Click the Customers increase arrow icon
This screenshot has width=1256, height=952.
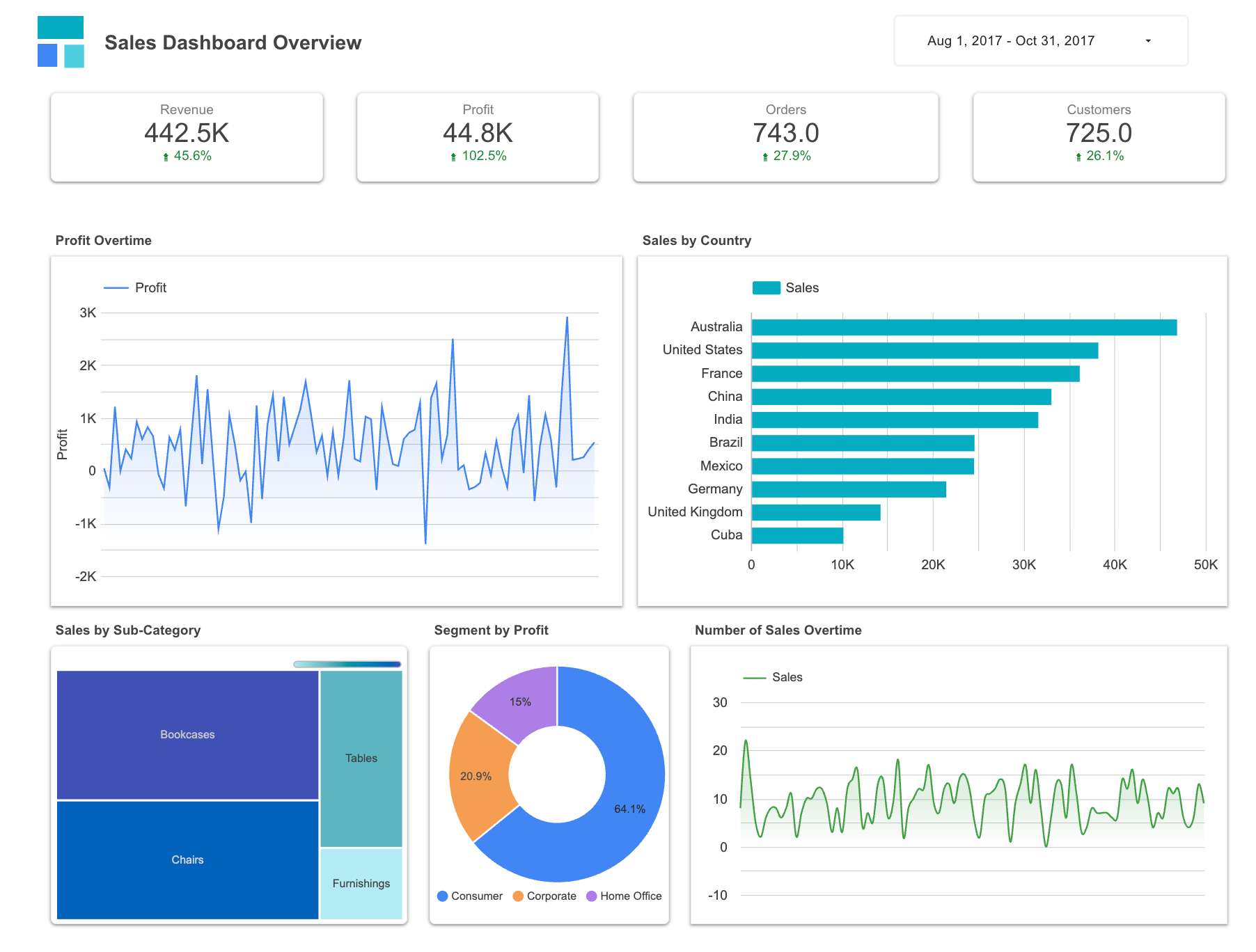[1078, 156]
